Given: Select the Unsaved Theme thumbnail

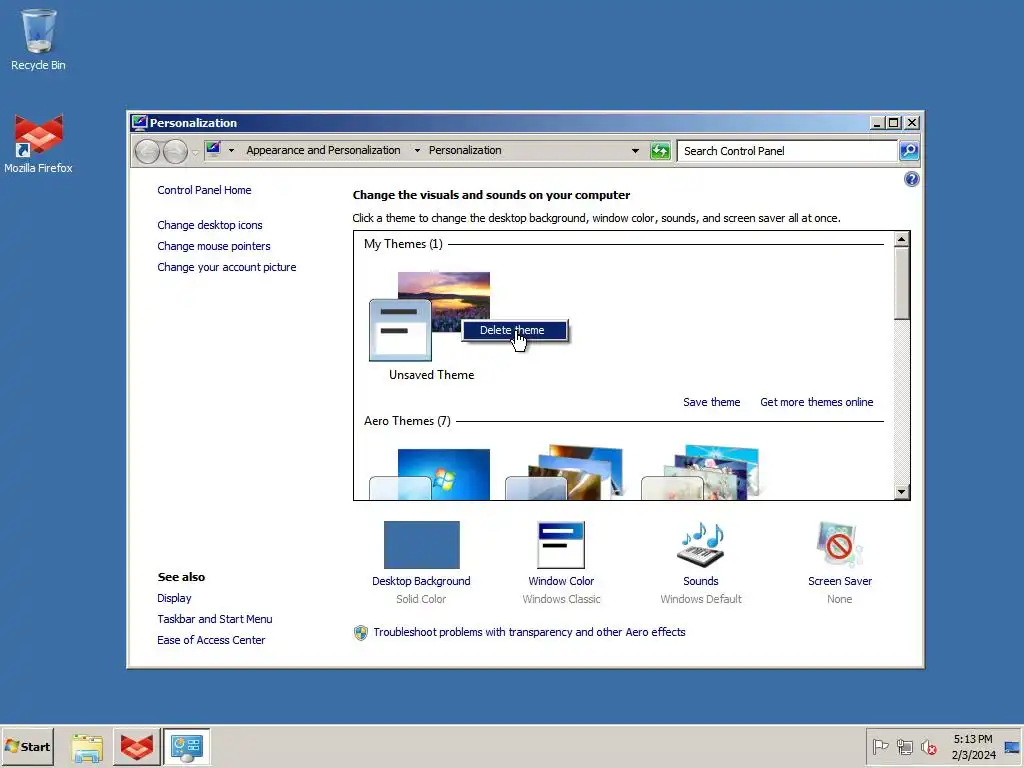Looking at the screenshot, I should click(x=430, y=316).
